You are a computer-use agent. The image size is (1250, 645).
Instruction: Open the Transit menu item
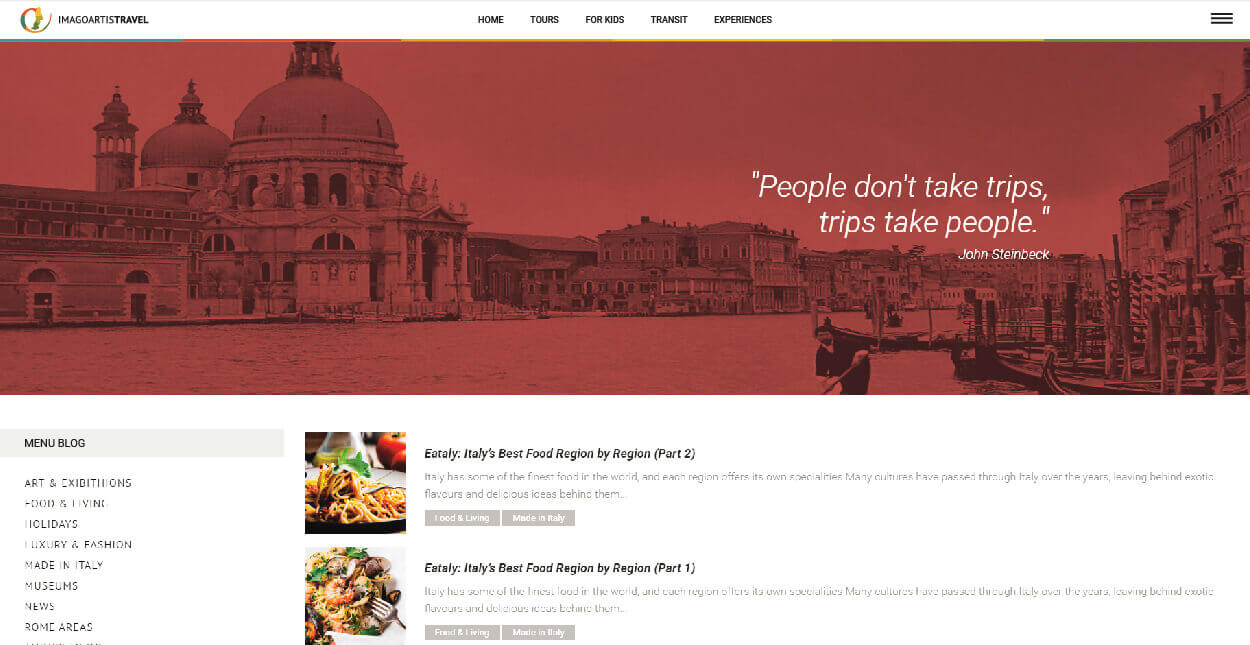coord(669,20)
